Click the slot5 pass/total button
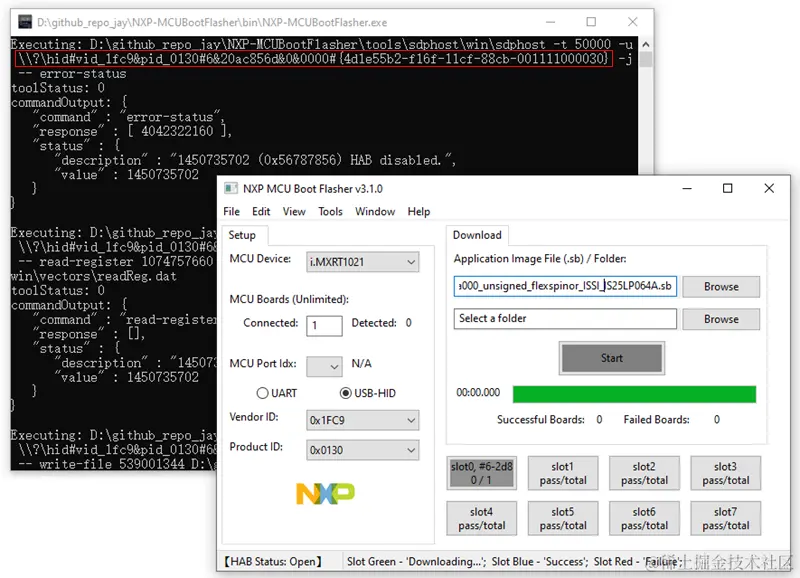 tap(563, 518)
